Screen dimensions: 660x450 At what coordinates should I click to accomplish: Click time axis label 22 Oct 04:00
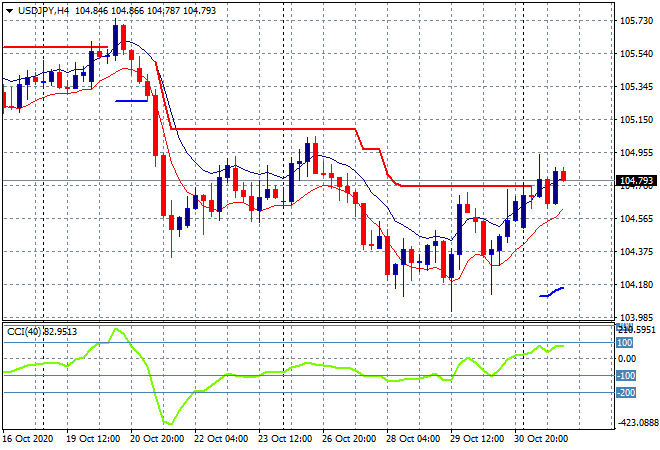(221, 439)
